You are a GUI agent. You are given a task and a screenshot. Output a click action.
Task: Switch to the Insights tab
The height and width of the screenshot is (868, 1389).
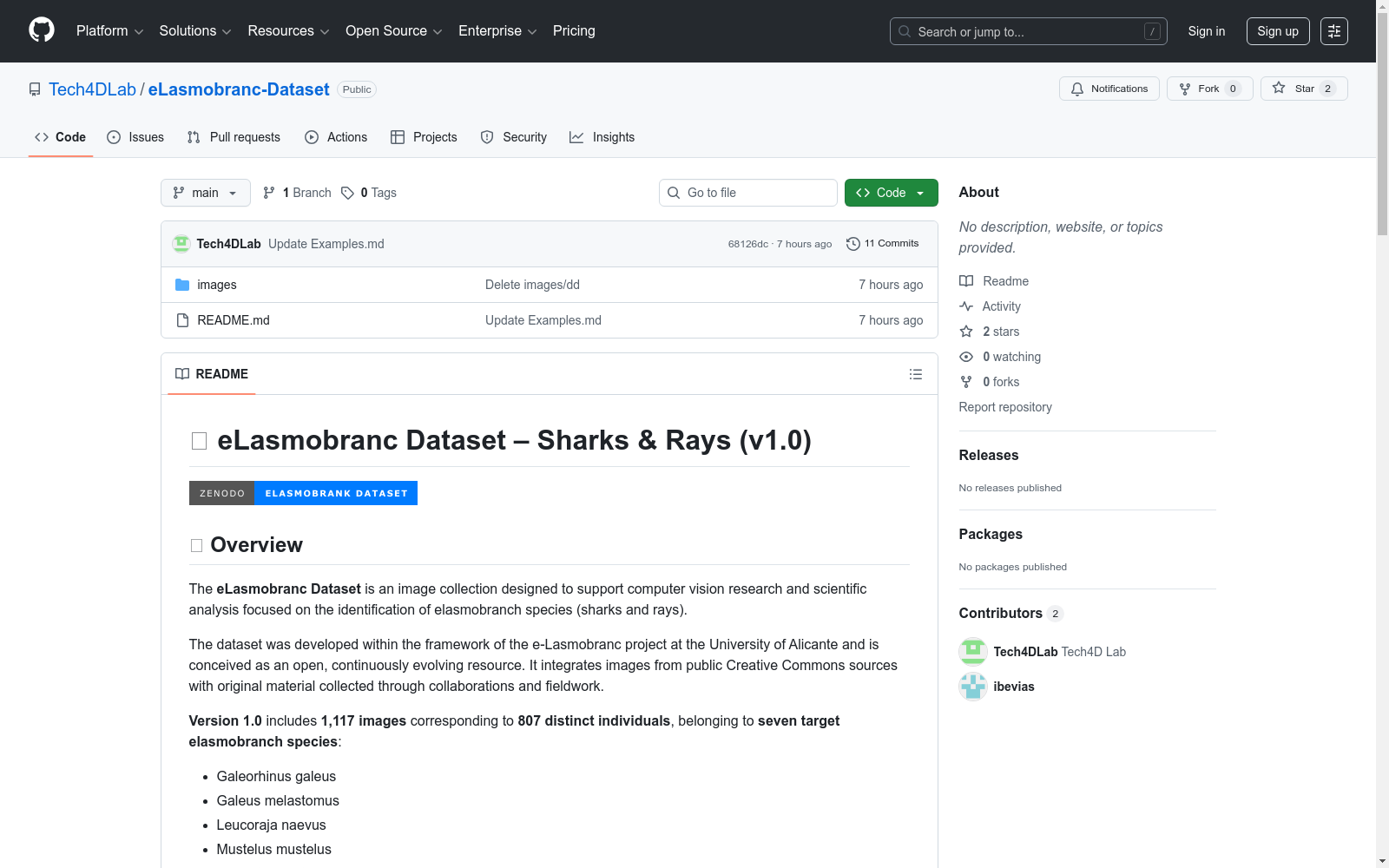click(602, 137)
